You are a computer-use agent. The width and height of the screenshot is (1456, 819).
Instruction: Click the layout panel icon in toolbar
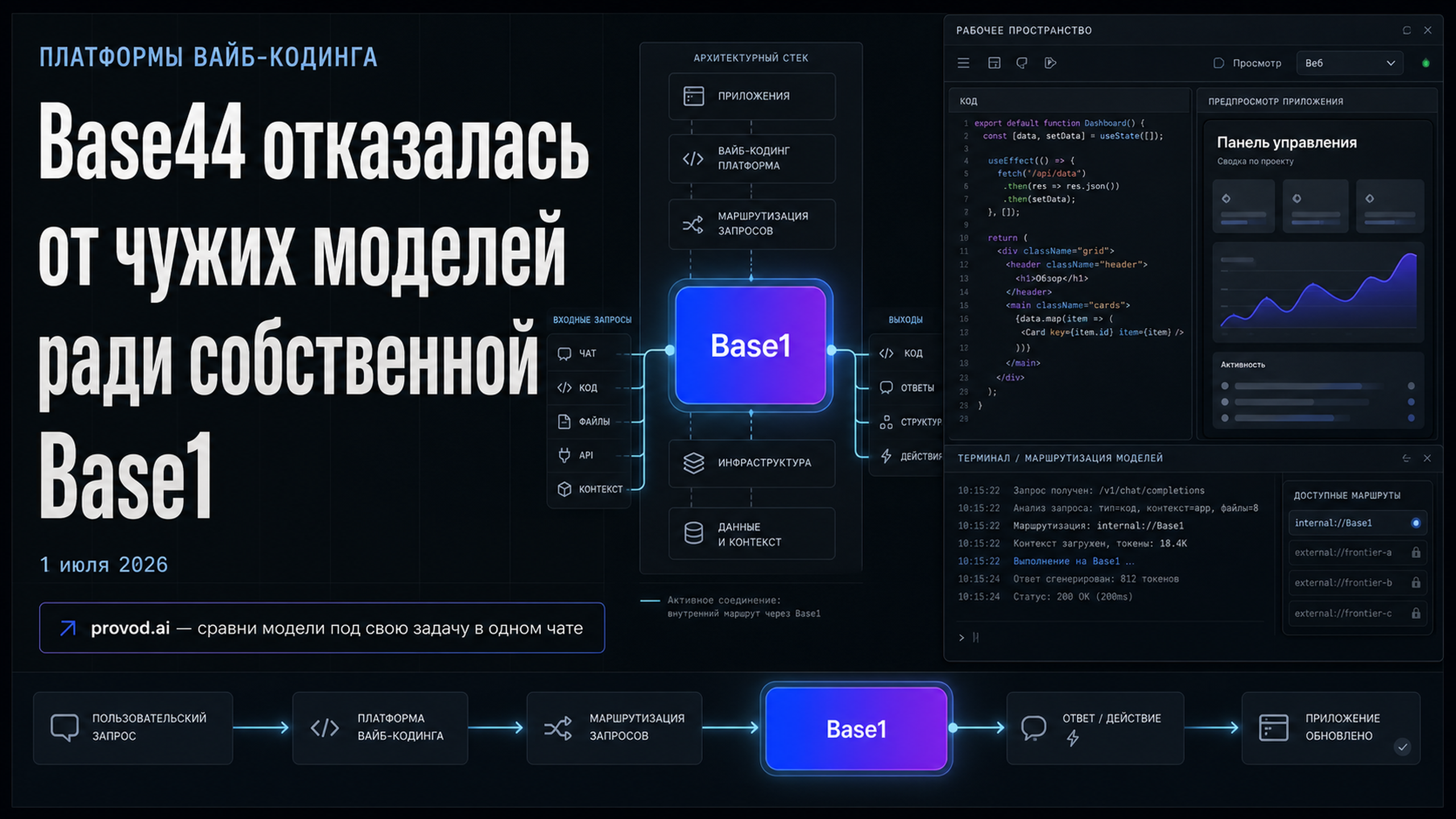click(994, 63)
